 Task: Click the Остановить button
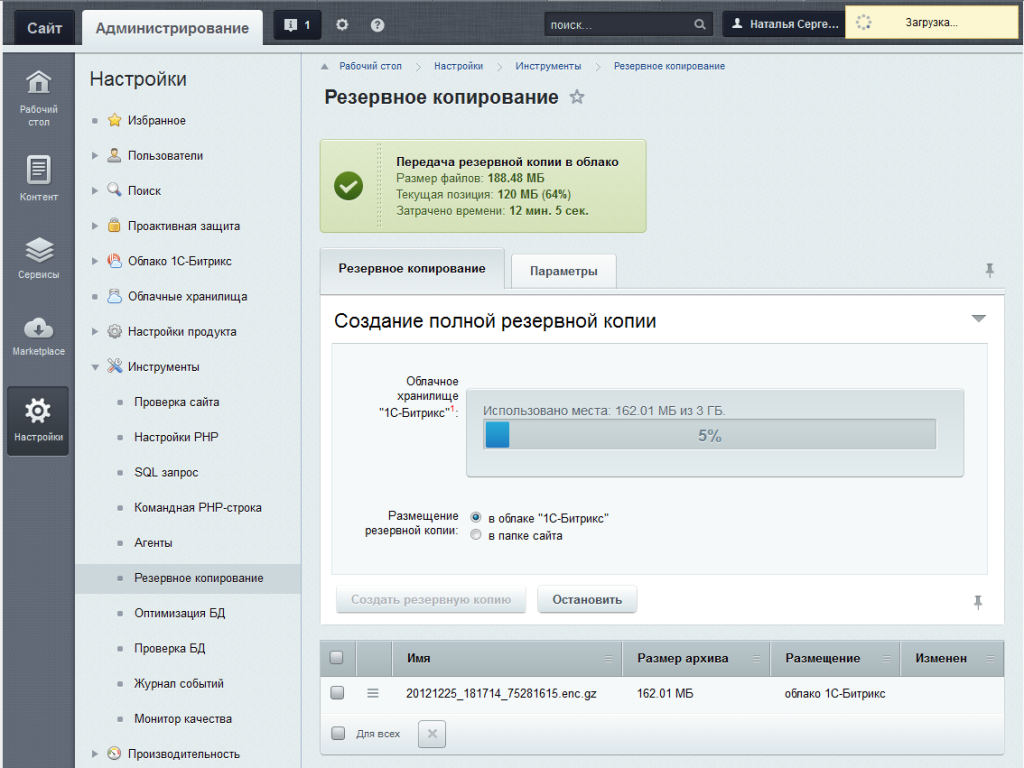(587, 600)
